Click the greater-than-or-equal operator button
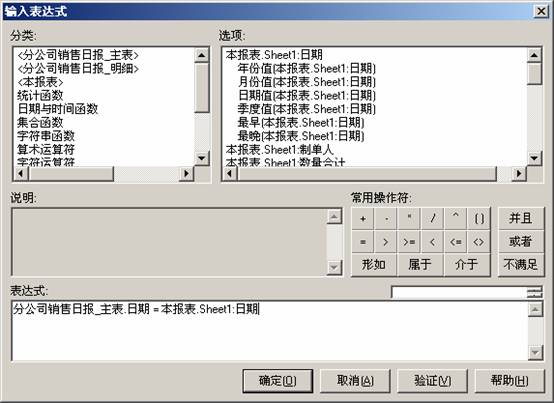Screen dimensions: 554x403 coord(409,242)
